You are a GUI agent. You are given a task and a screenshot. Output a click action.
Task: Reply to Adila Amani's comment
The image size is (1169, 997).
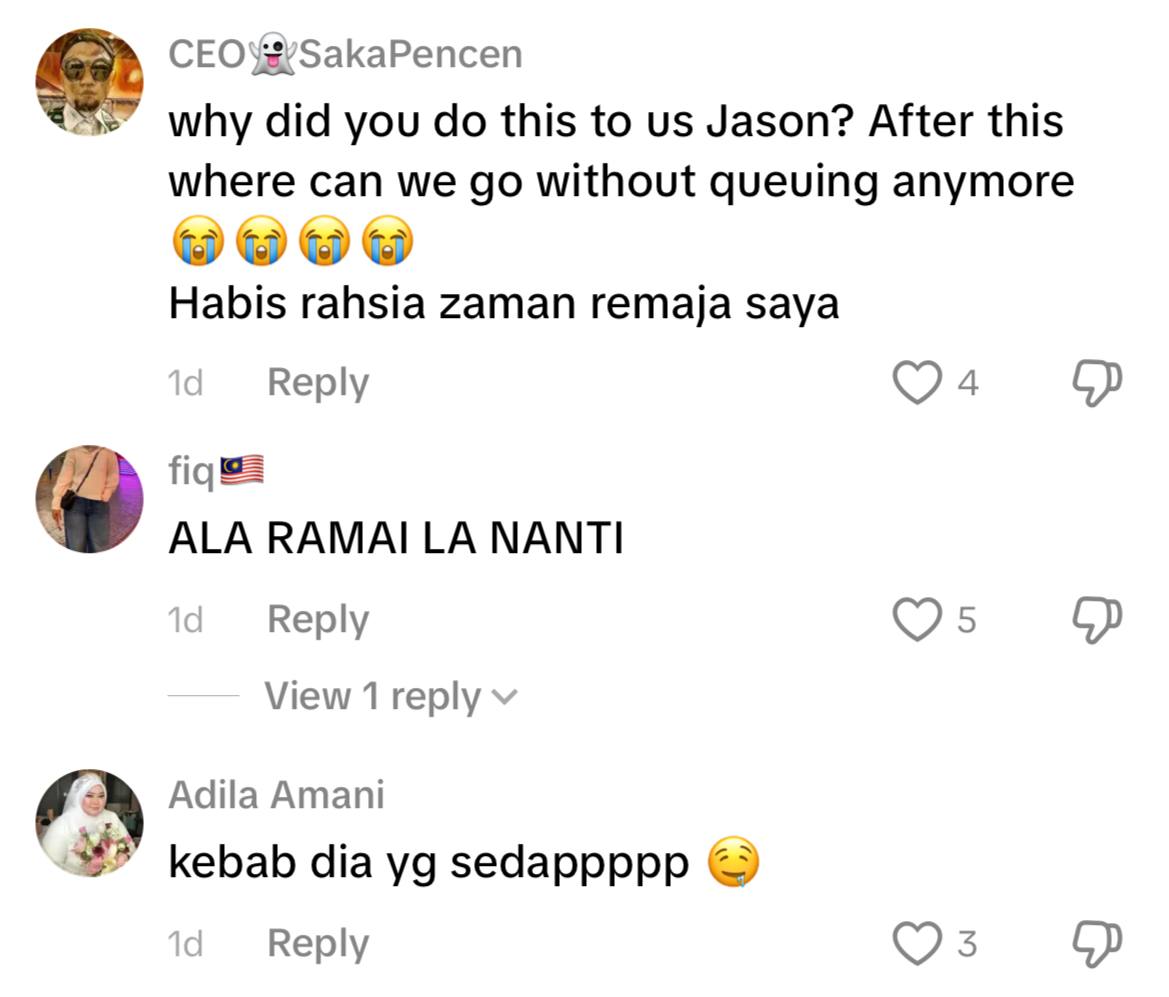pos(318,943)
